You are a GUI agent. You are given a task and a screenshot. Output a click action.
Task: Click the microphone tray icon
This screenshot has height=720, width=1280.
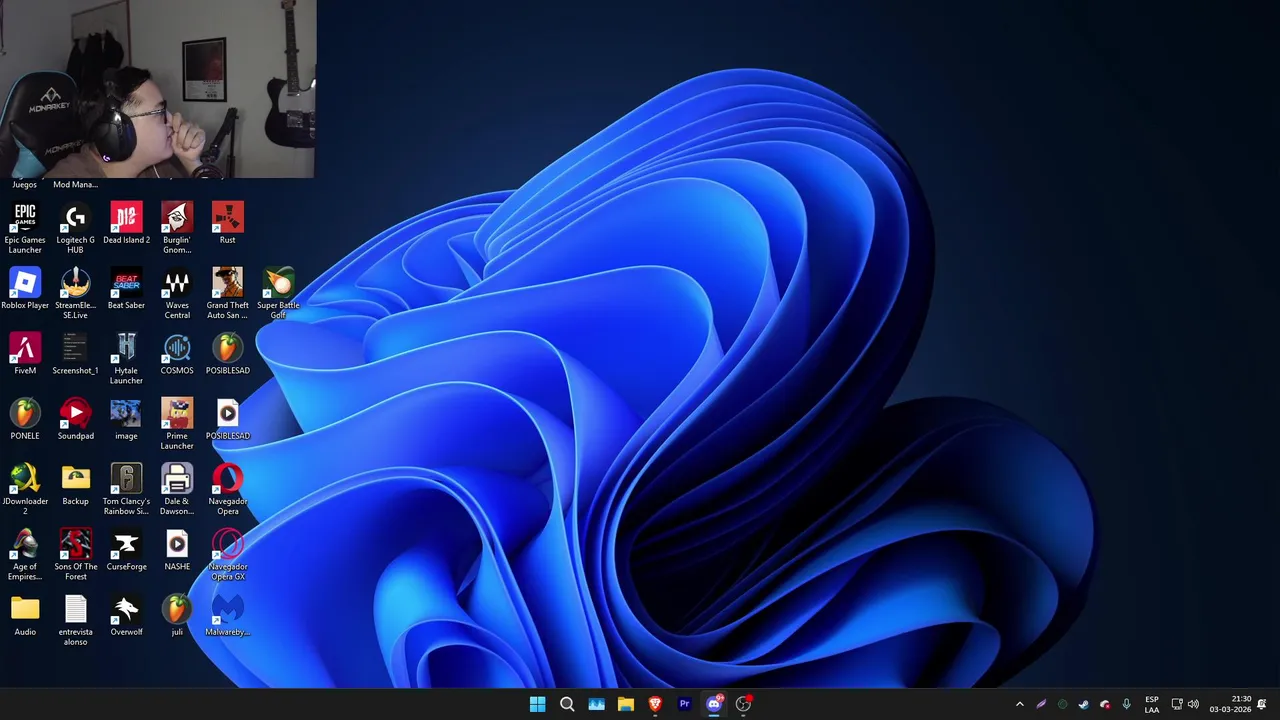pos(1126,704)
